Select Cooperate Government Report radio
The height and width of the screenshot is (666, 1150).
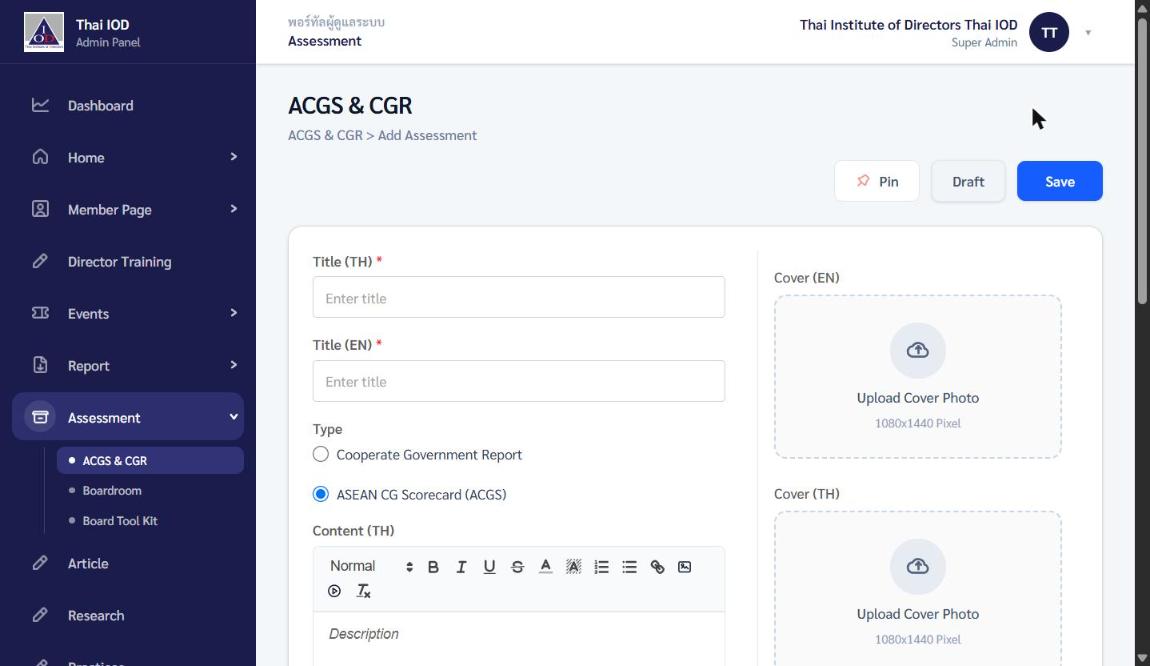click(321, 454)
